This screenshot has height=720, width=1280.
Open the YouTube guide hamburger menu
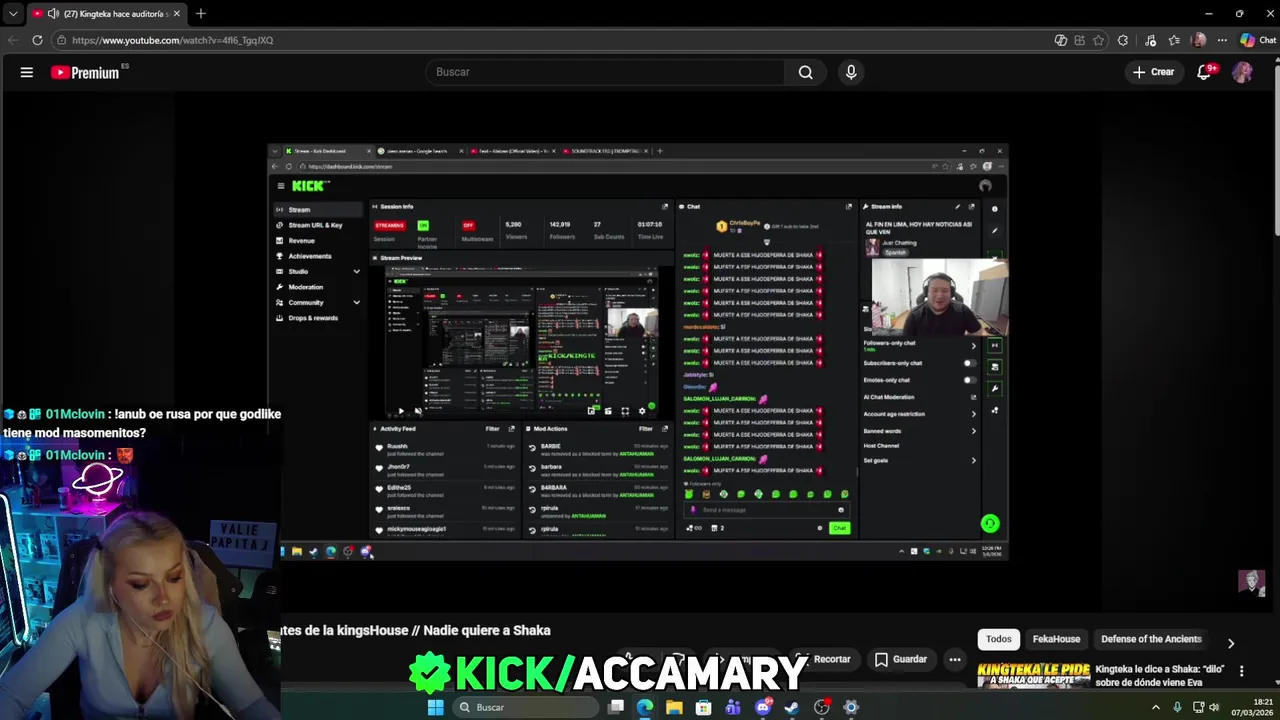(x=27, y=72)
